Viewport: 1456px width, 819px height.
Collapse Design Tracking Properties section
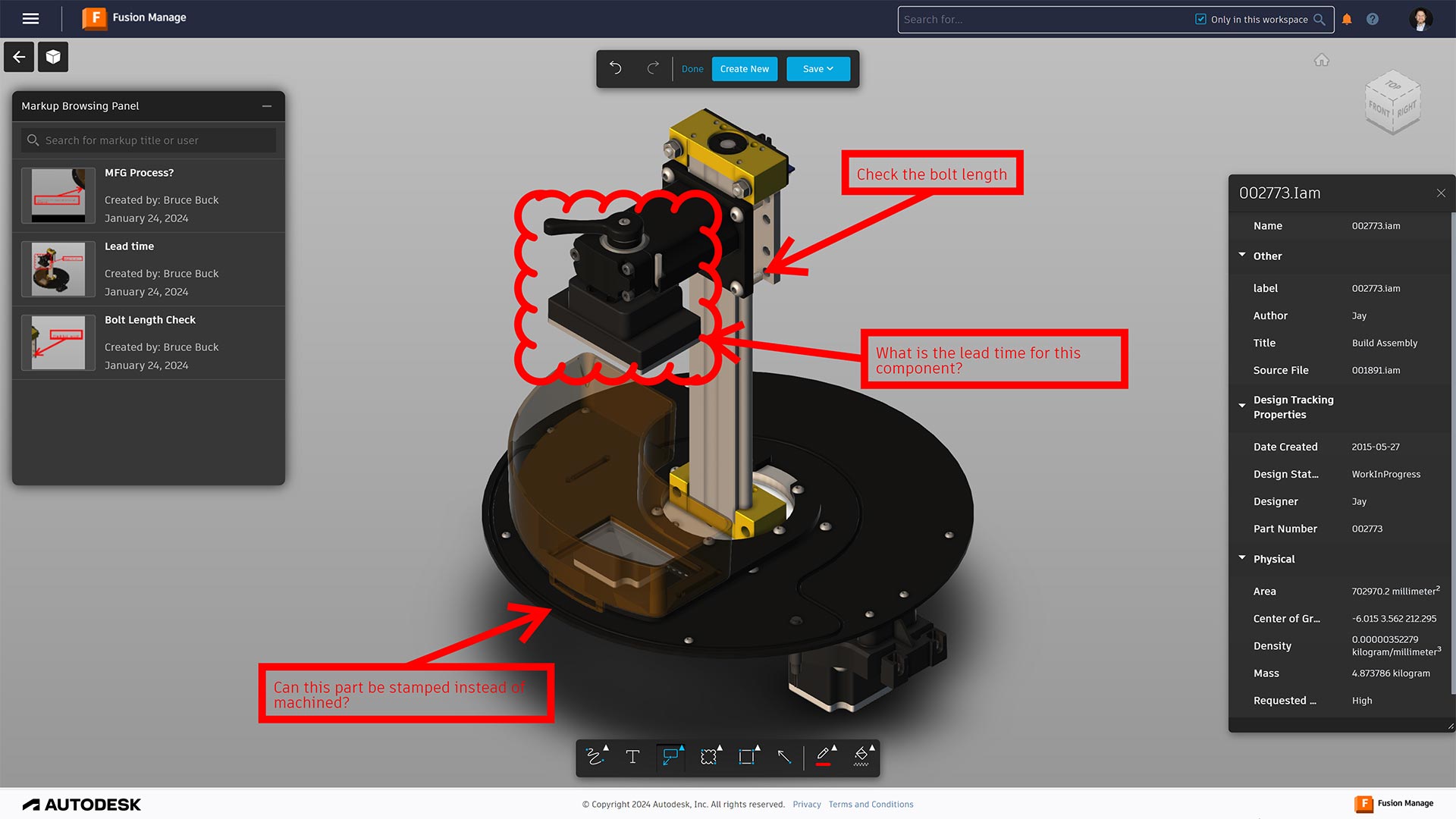point(1242,406)
